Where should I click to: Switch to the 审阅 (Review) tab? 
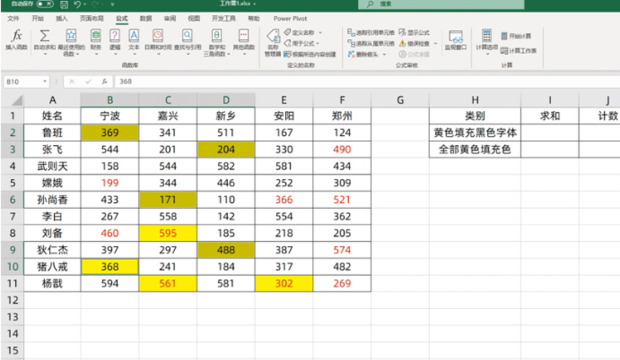[x=170, y=19]
